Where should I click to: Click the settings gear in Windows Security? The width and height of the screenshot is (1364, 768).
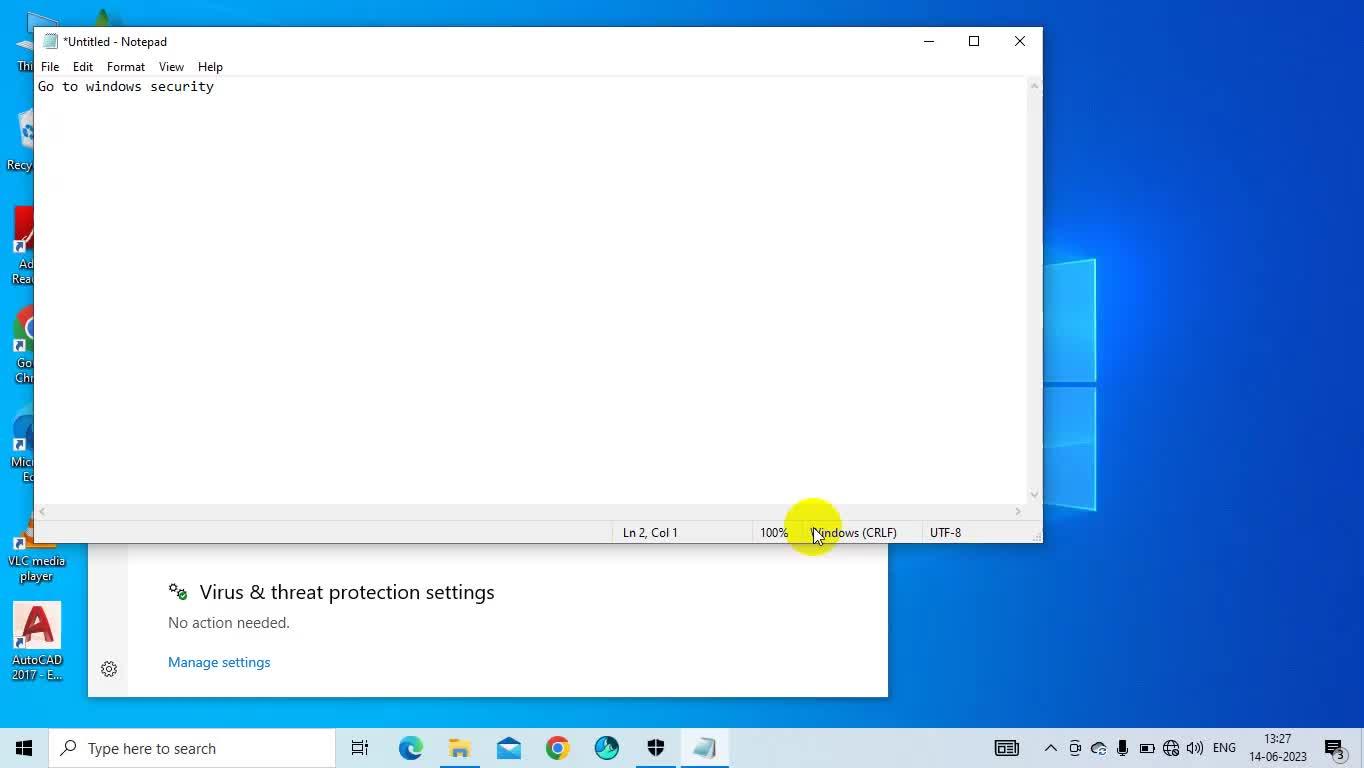pyautogui.click(x=109, y=669)
